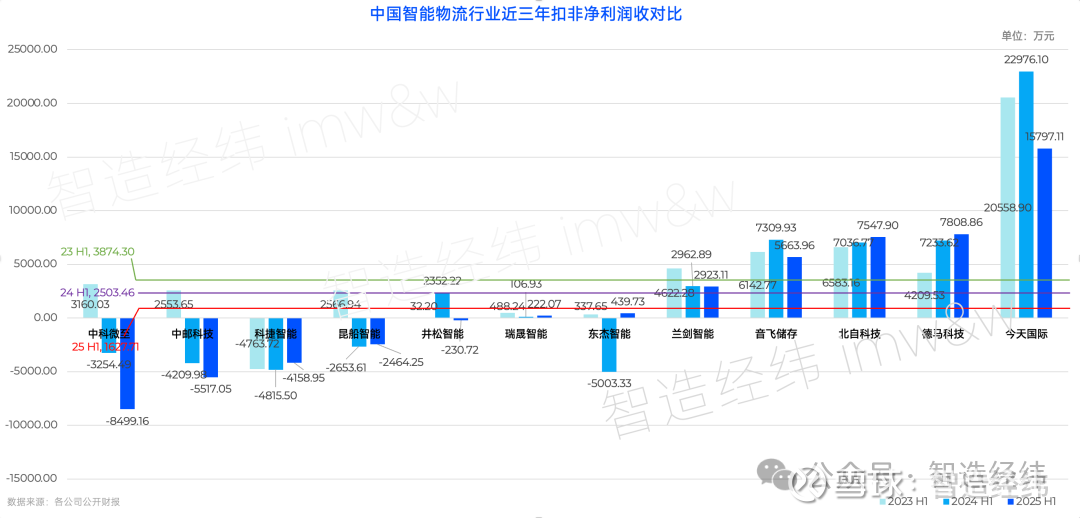Click the data value 7808.86
Viewport: 1080px width, 518px height.
click(962, 222)
